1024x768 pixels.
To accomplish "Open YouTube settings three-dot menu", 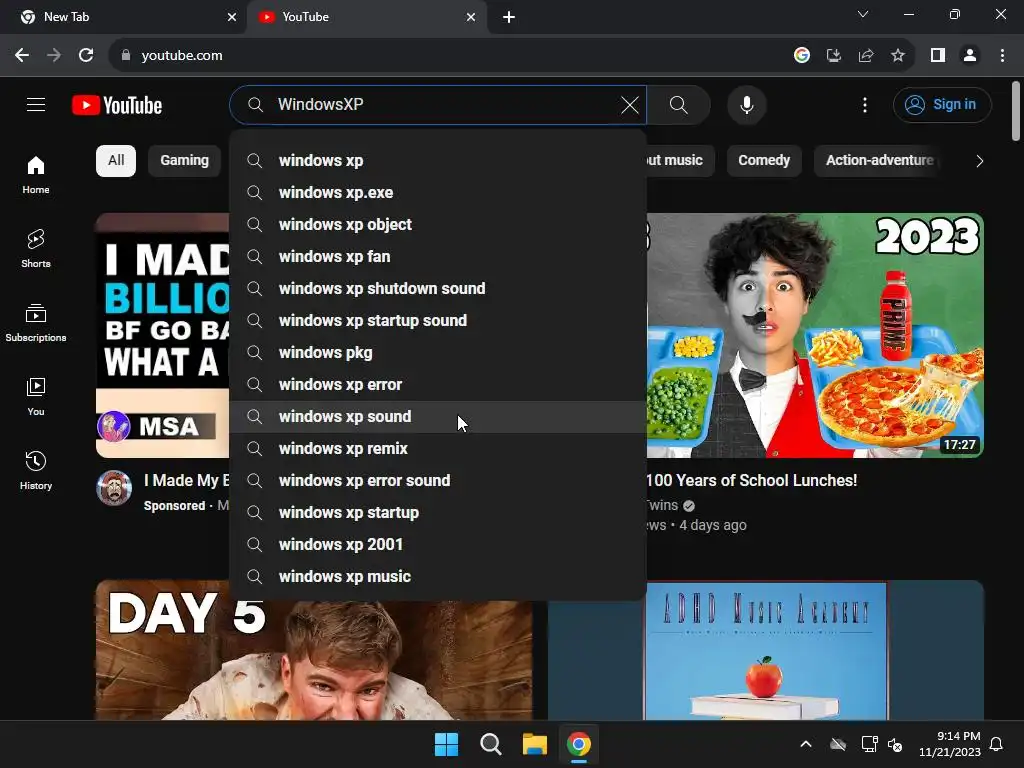I will point(865,104).
